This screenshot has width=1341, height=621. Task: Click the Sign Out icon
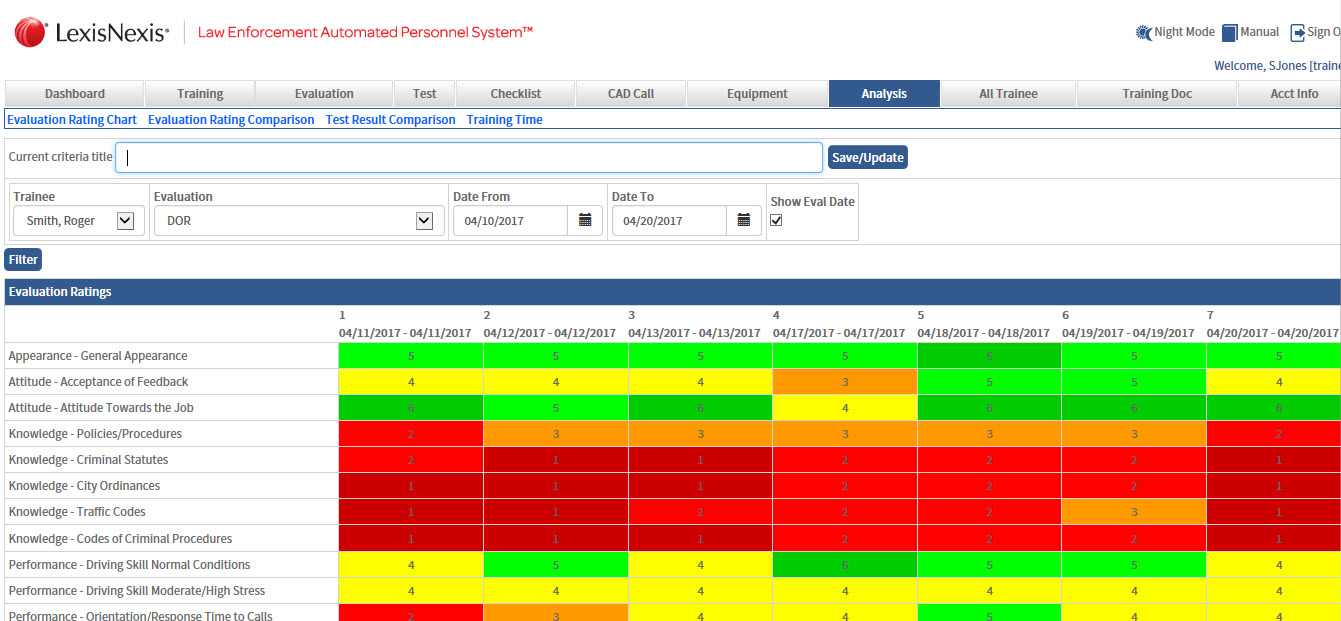click(x=1297, y=33)
